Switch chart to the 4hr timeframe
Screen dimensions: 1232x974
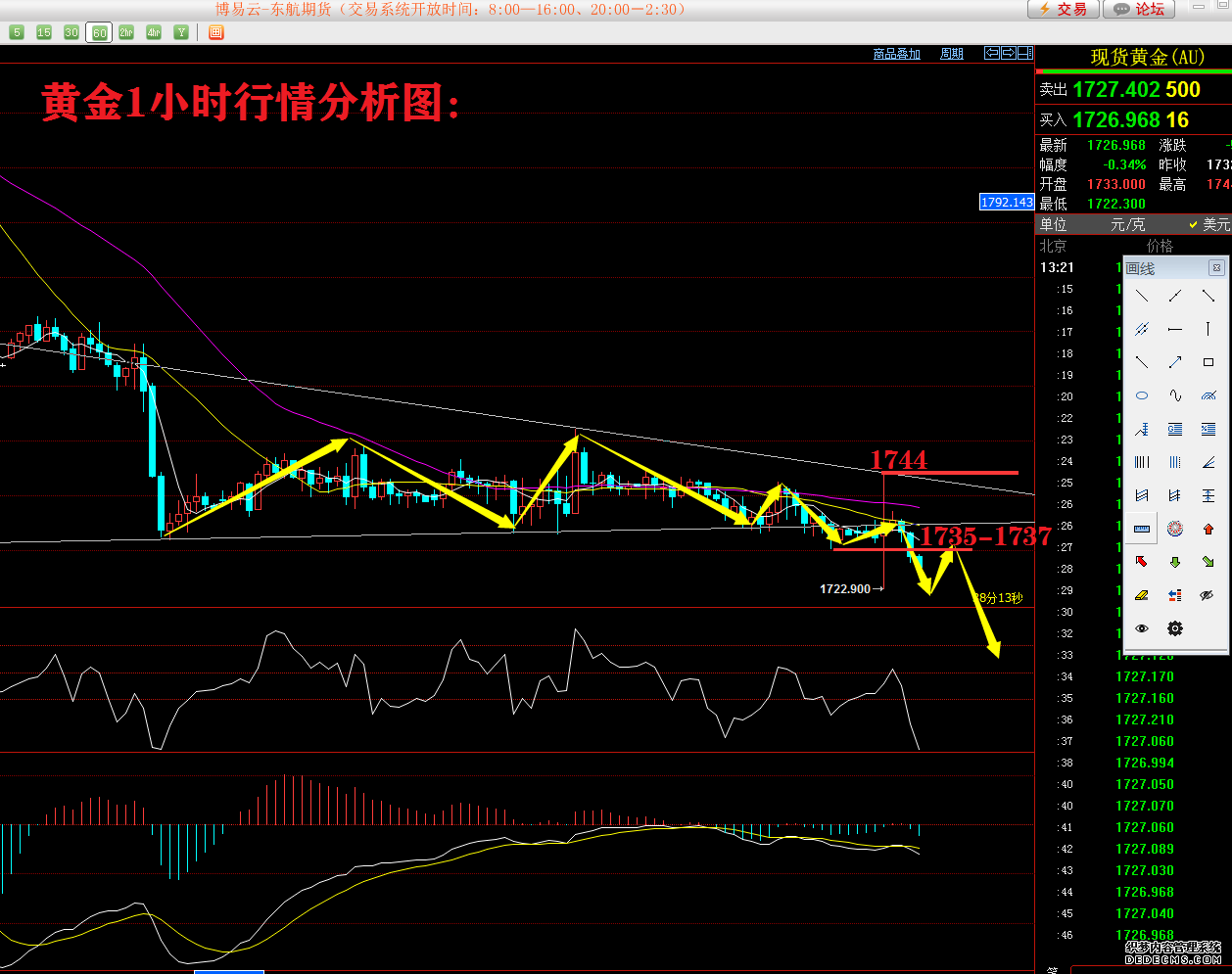tap(154, 32)
